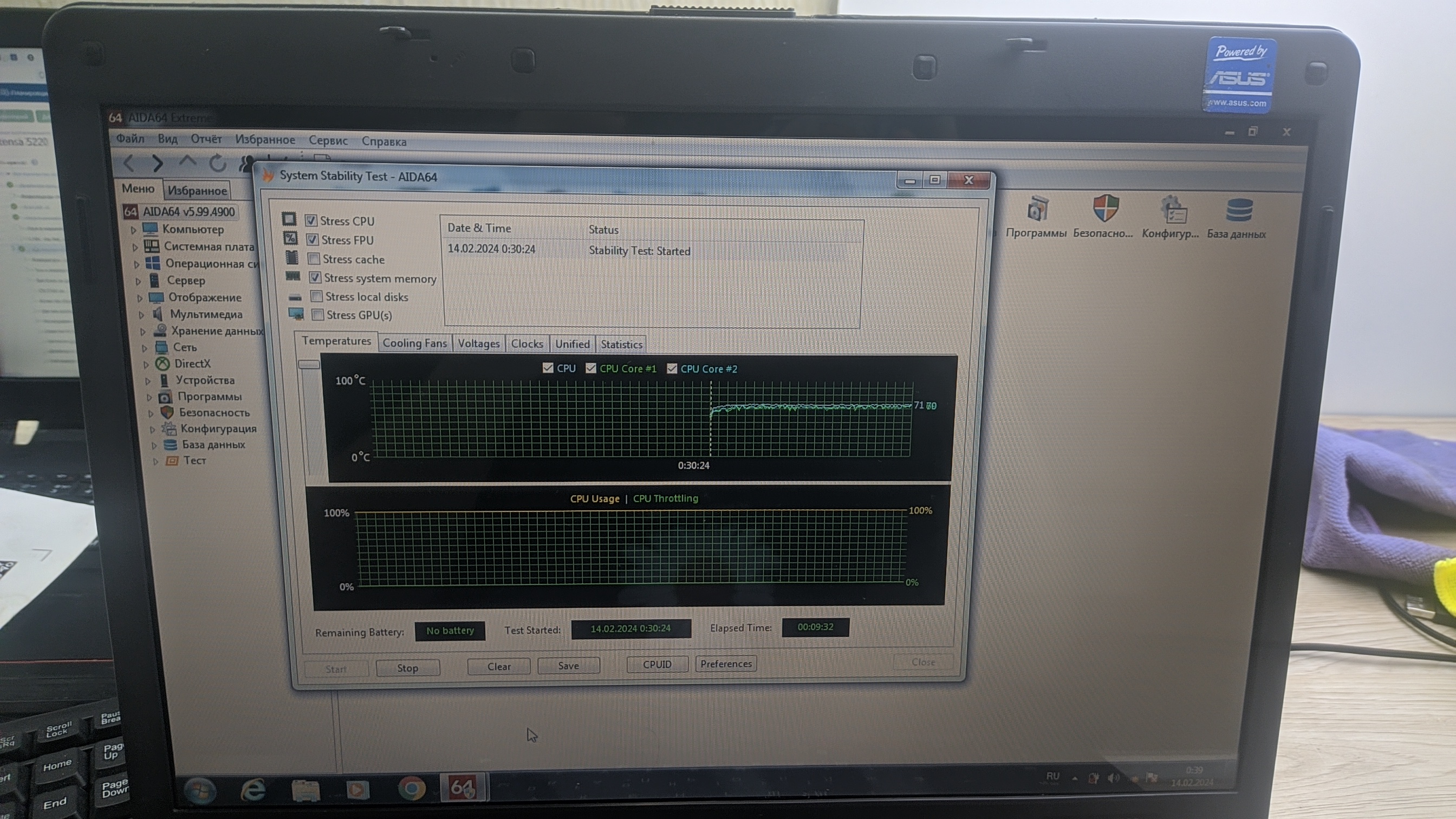Toggle CPU Core #2 graph checkbox
Screen dimensions: 1456x819
point(672,368)
